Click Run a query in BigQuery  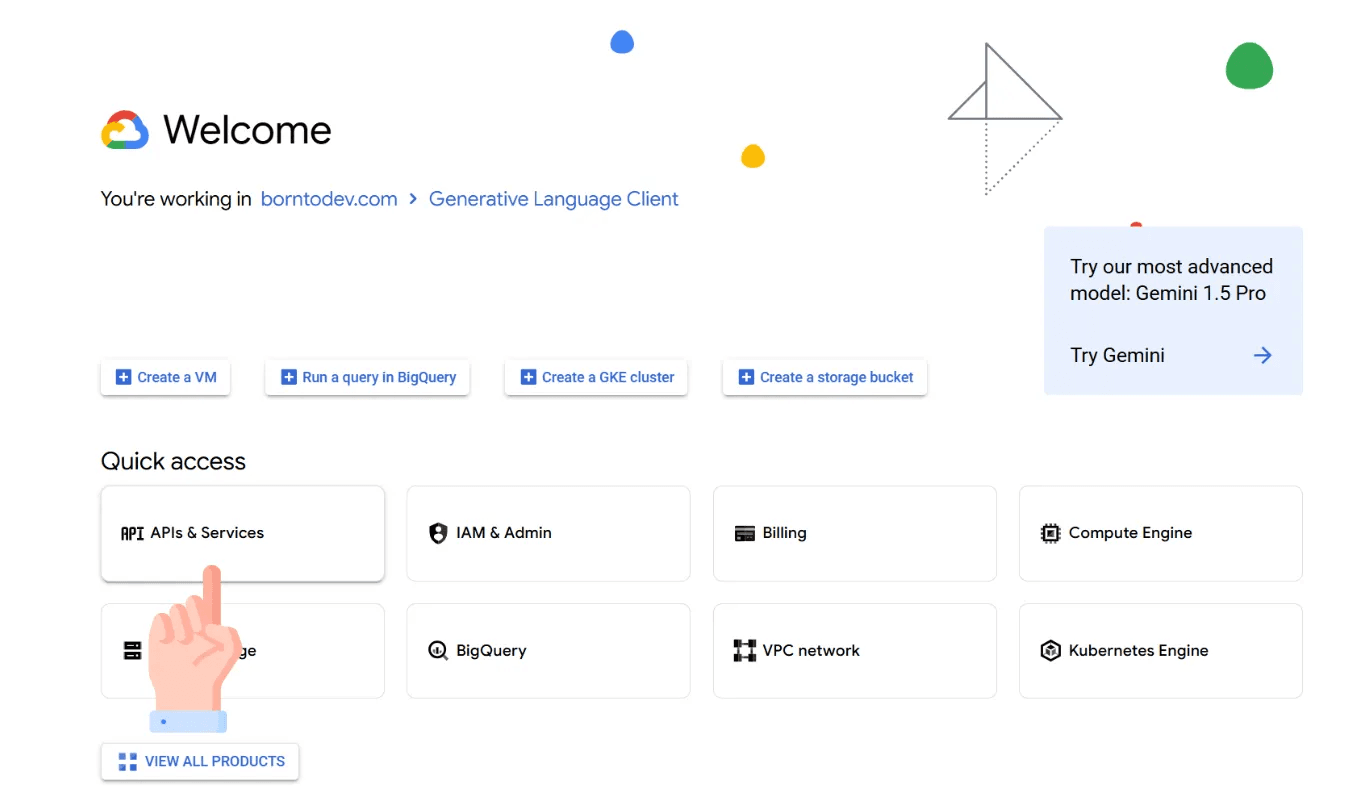click(x=366, y=377)
